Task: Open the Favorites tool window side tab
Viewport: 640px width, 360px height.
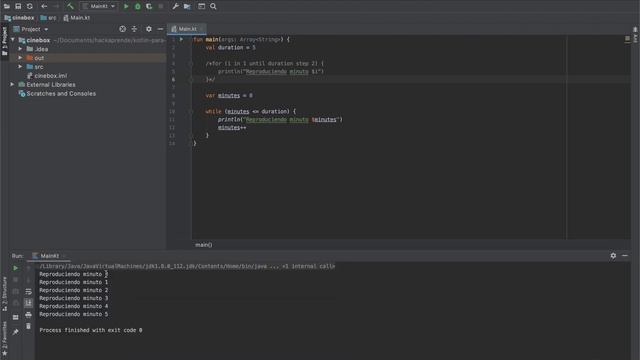Action: [4, 338]
